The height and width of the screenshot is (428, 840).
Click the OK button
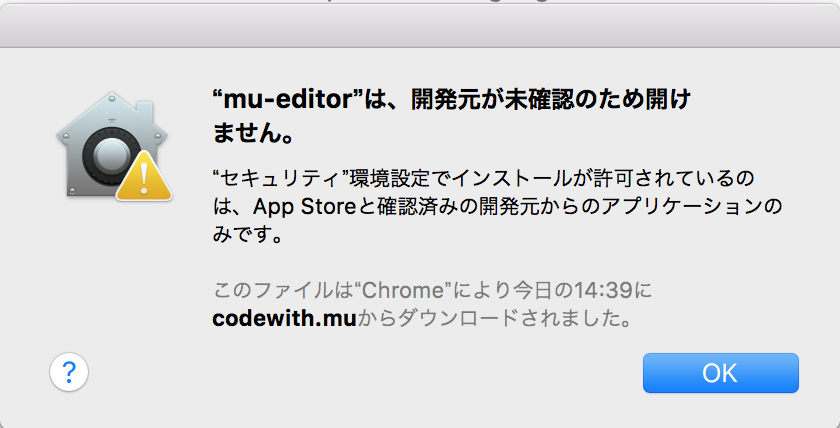point(721,373)
